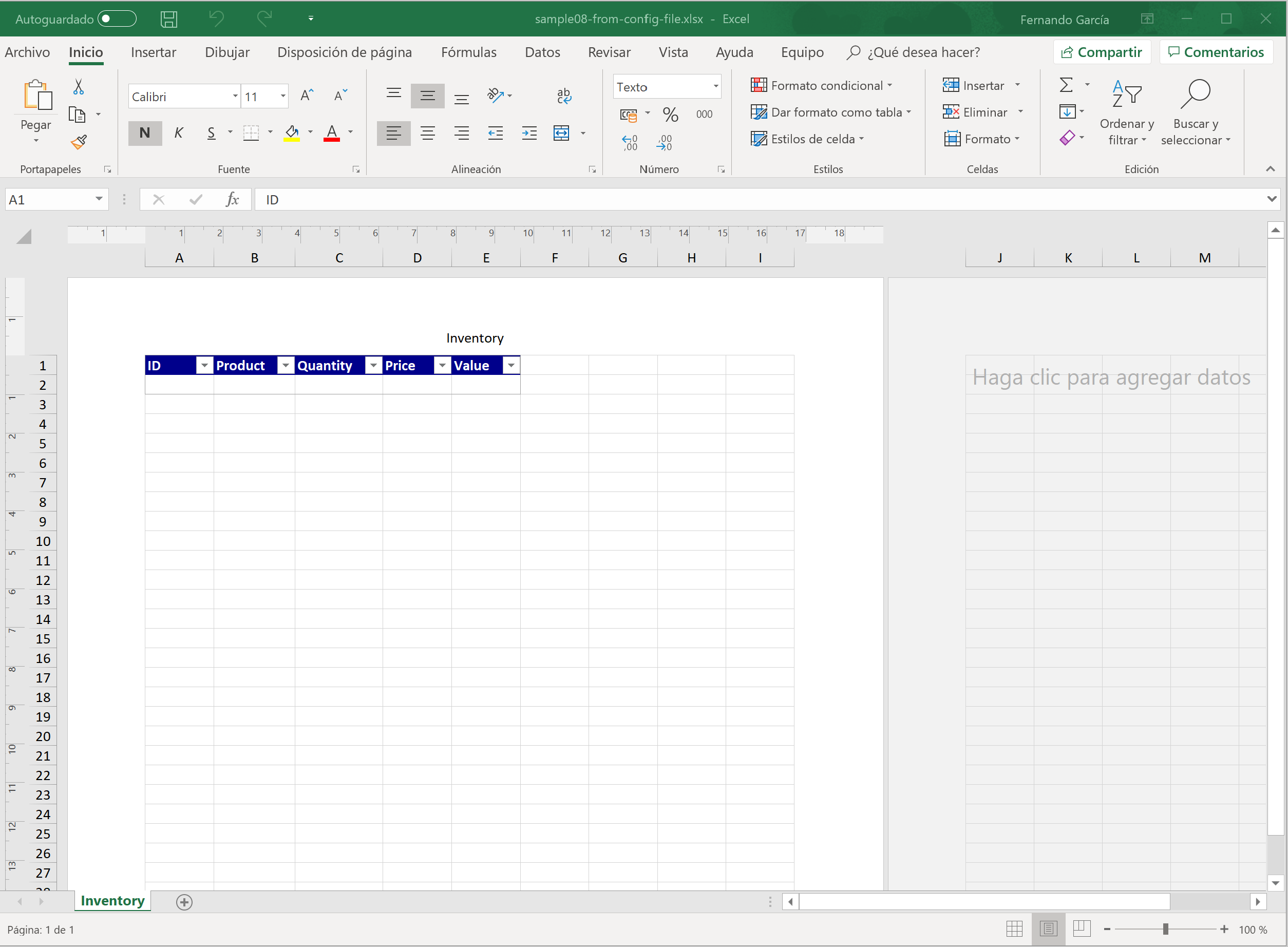The width and height of the screenshot is (1288, 947).
Task: Open the Fórmulas ribbon tab
Action: pyautogui.click(x=468, y=52)
